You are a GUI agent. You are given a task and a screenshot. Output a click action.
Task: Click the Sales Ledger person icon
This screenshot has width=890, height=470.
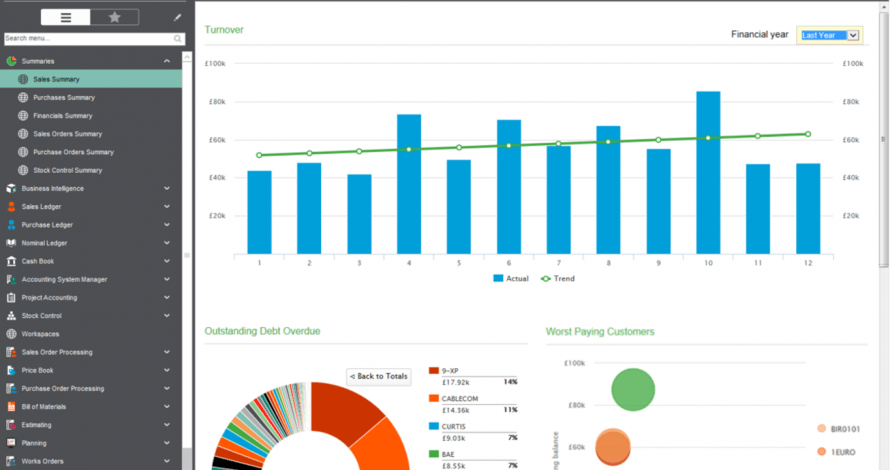[x=11, y=207]
